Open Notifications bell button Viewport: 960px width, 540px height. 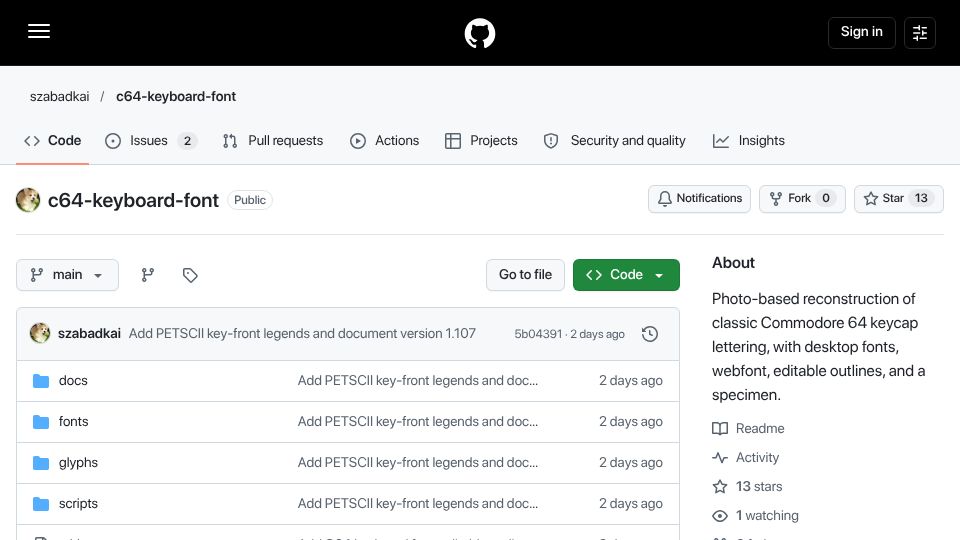(699, 198)
